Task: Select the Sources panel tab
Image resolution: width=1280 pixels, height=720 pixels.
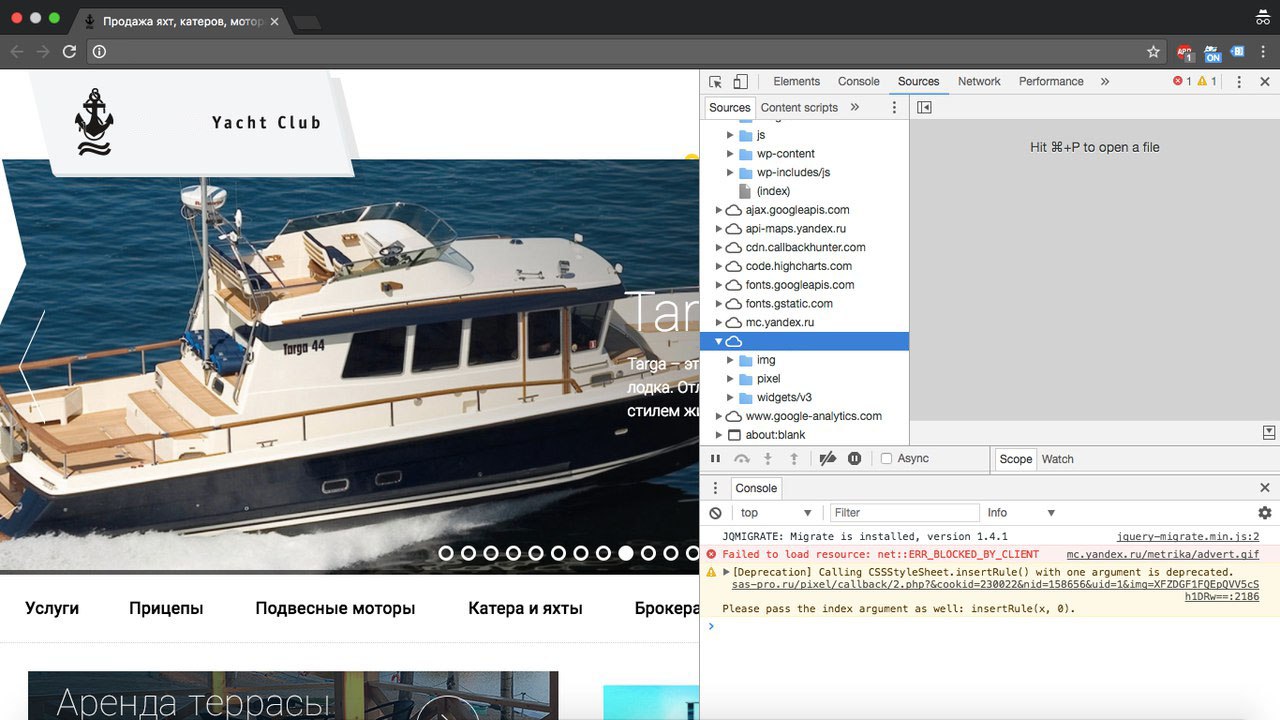Action: (918, 82)
